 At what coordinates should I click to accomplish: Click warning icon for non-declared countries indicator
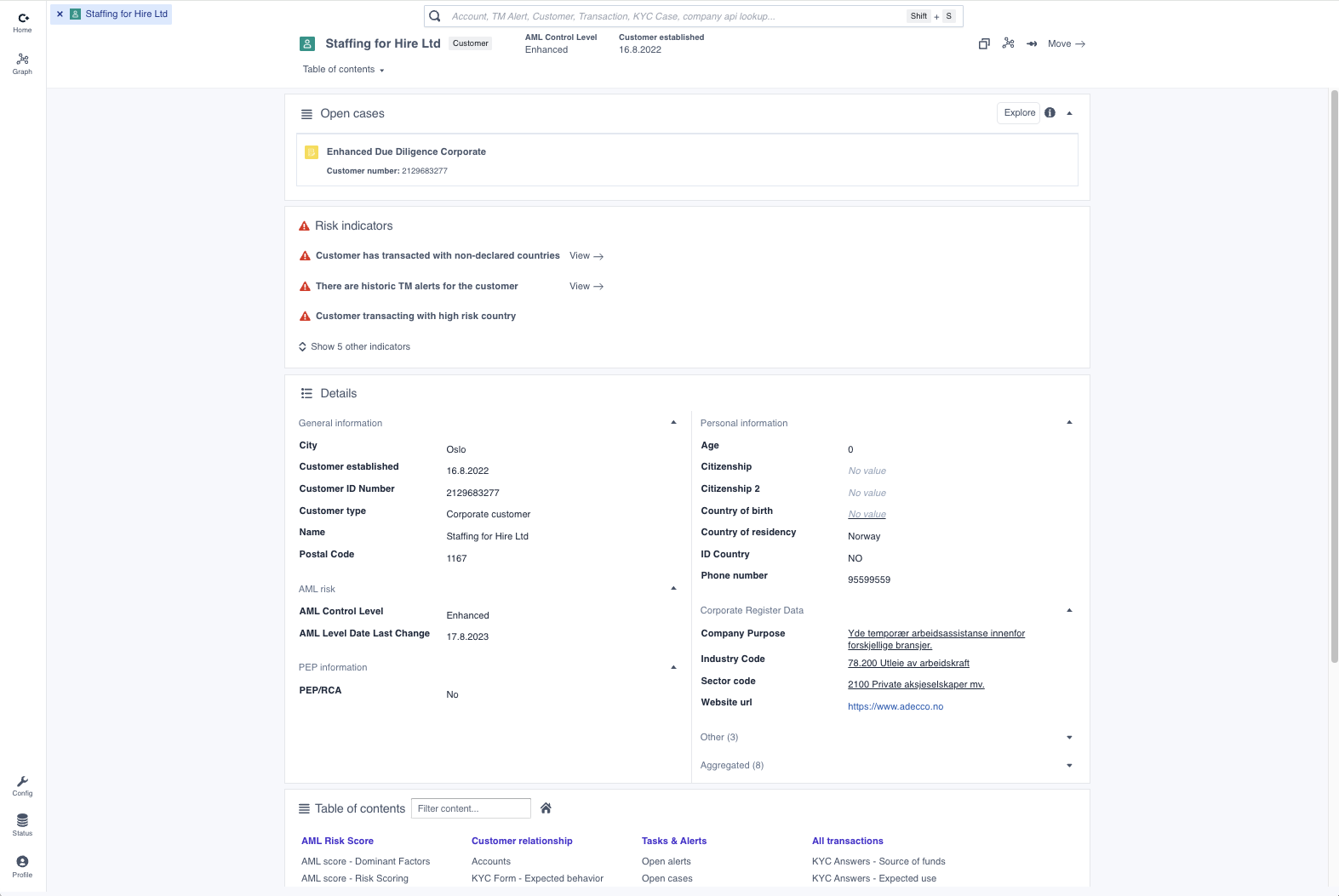click(305, 256)
